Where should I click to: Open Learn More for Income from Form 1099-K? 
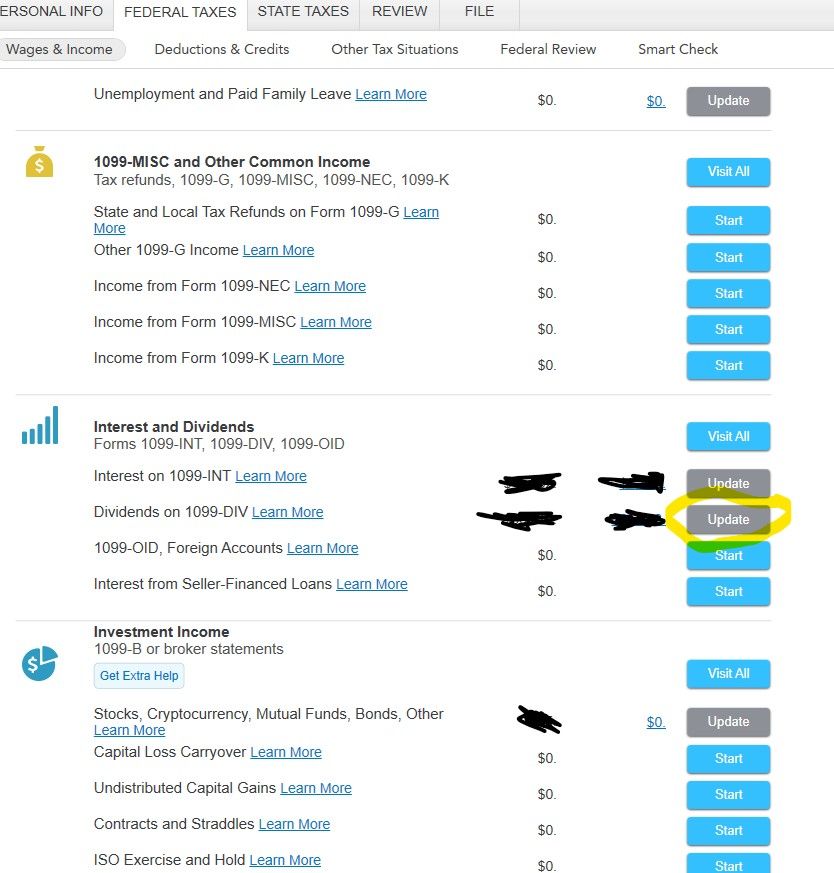click(308, 358)
